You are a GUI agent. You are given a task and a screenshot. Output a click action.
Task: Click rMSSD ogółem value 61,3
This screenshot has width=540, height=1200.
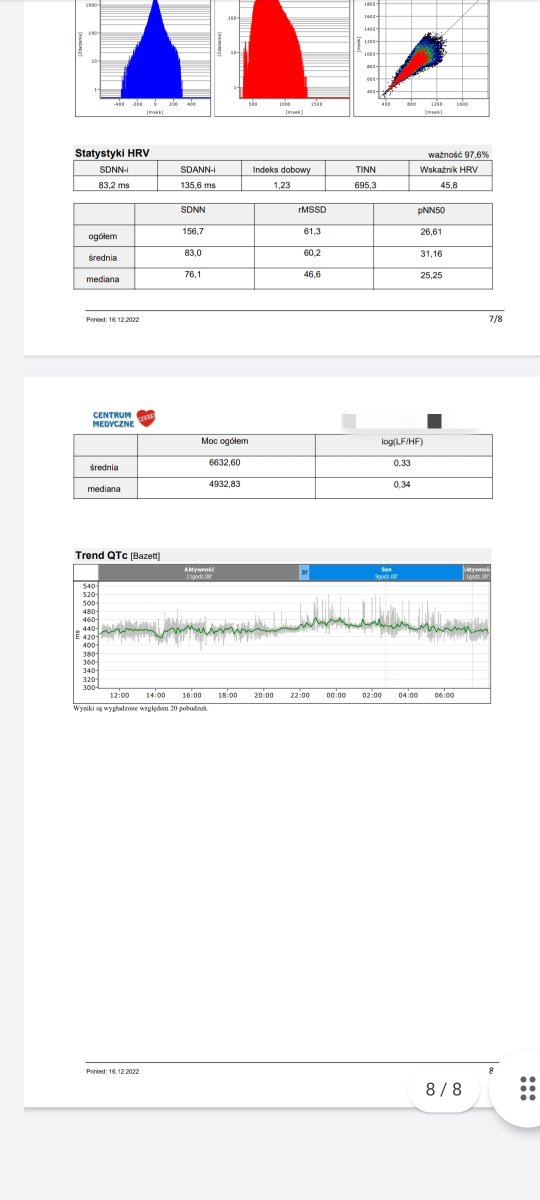pos(313,231)
